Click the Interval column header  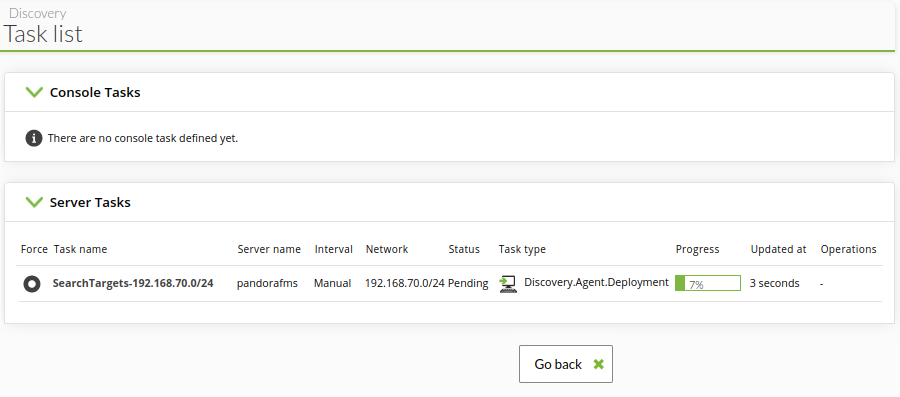333,249
